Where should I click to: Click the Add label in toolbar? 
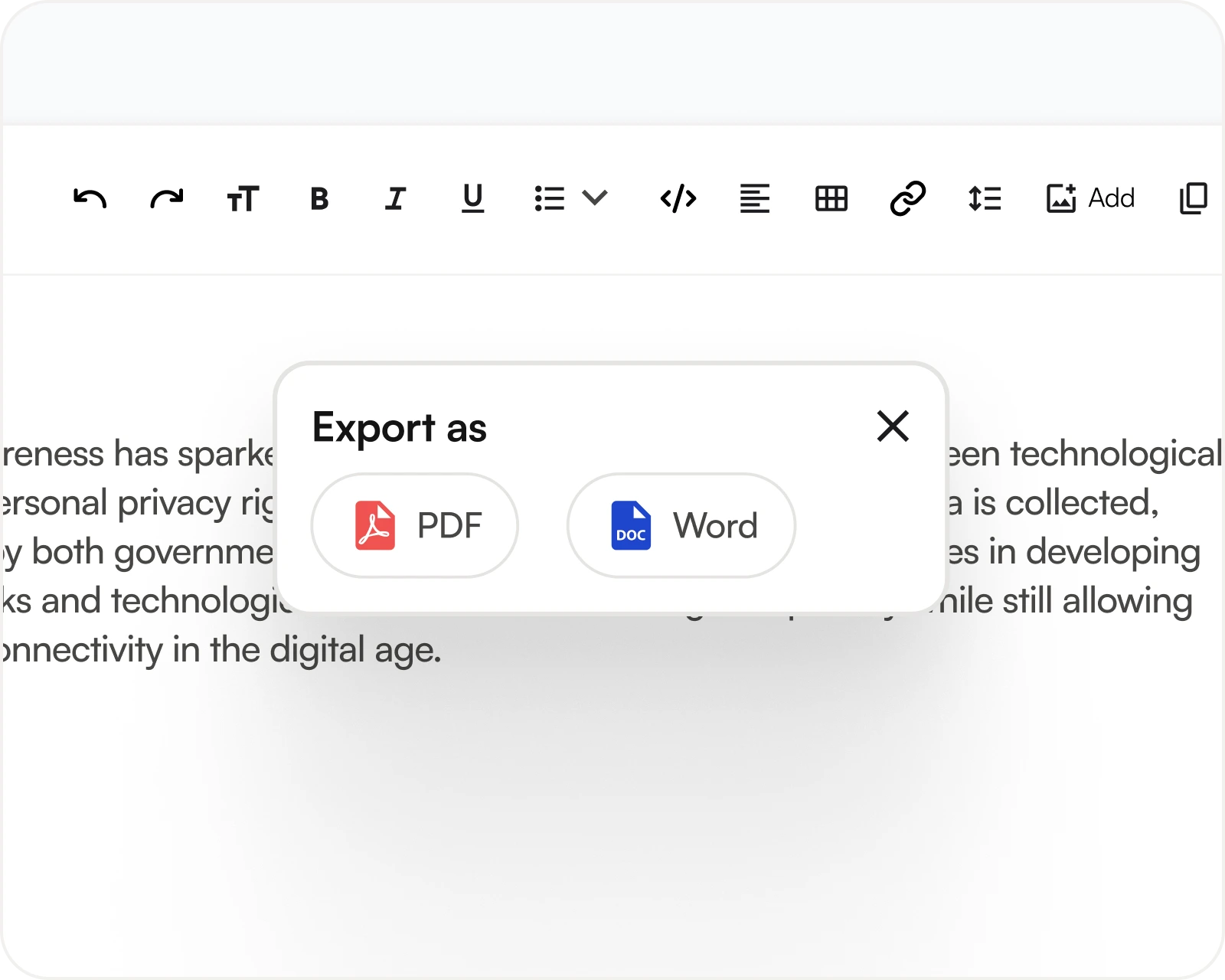[x=1112, y=199]
